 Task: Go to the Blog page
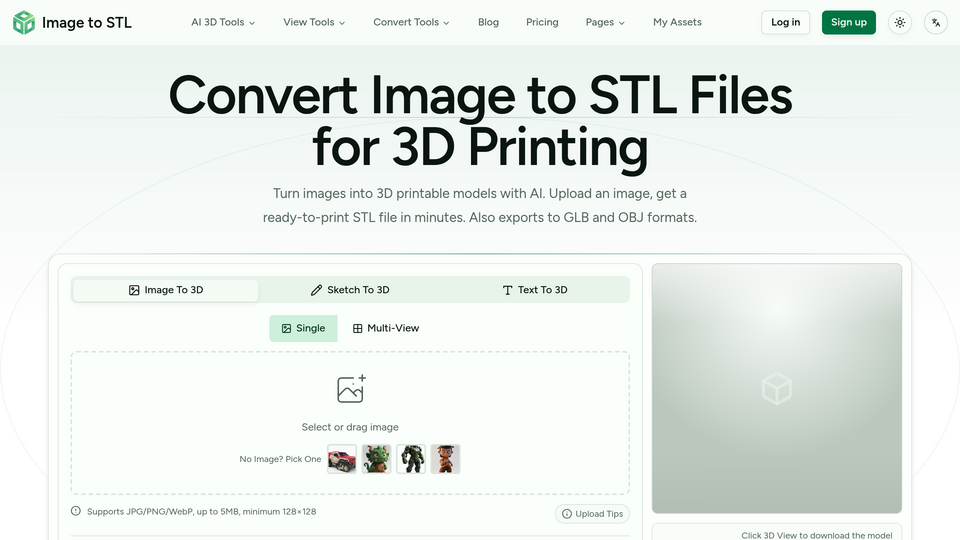tap(489, 22)
